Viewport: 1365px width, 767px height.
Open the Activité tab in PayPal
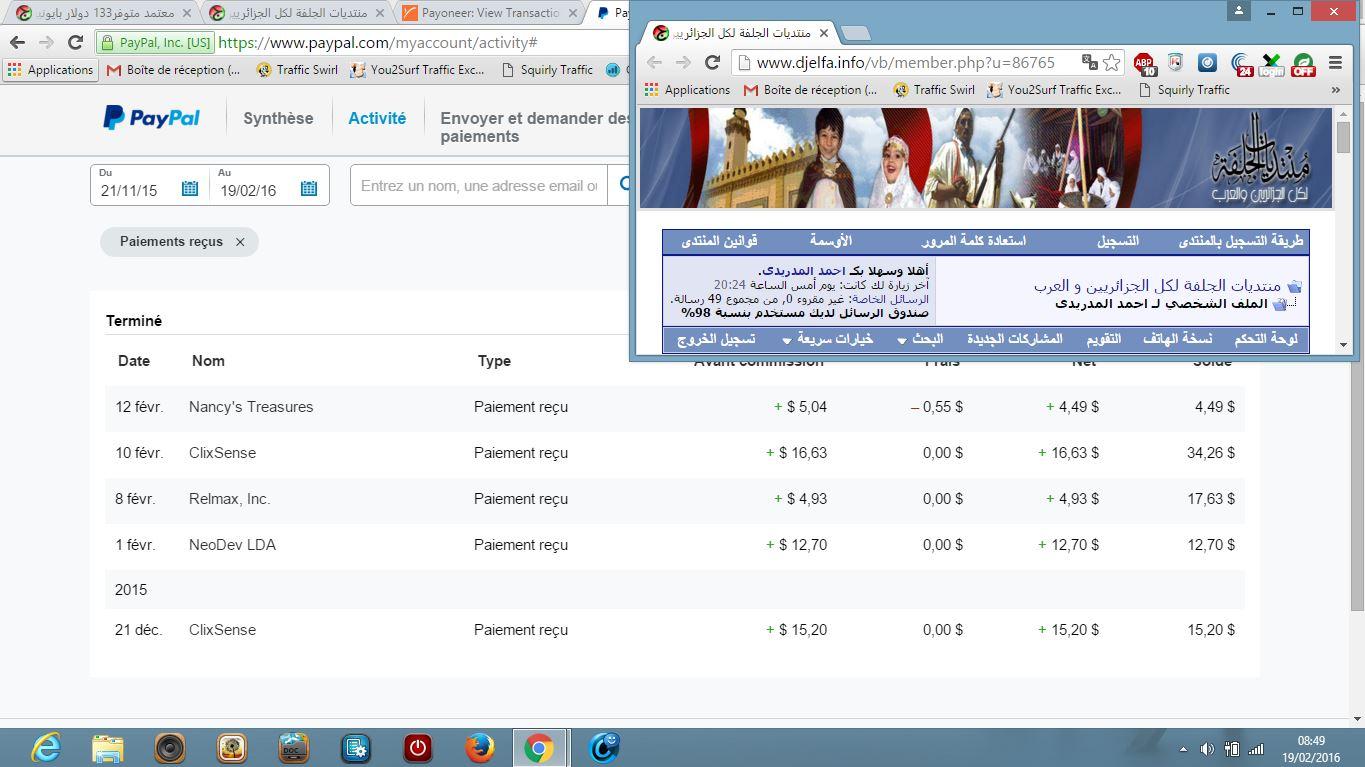pyautogui.click(x=377, y=118)
